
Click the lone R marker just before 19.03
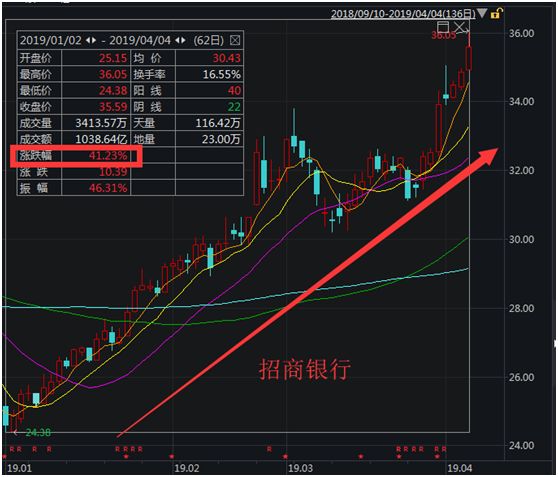(269, 449)
